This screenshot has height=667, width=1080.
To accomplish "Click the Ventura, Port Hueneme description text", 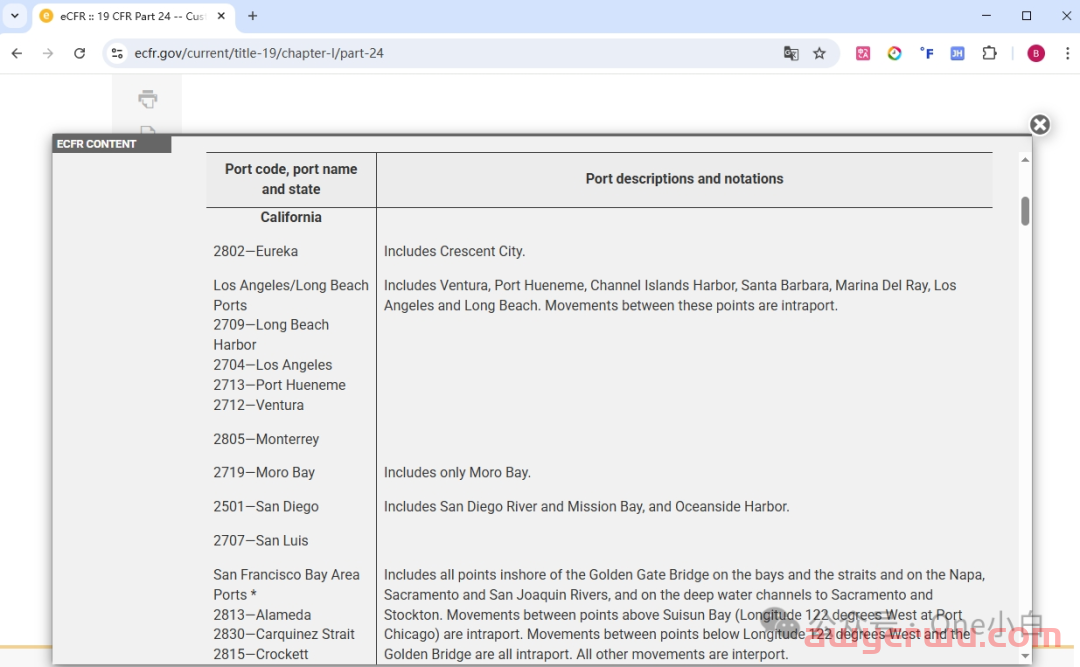I will point(669,295).
